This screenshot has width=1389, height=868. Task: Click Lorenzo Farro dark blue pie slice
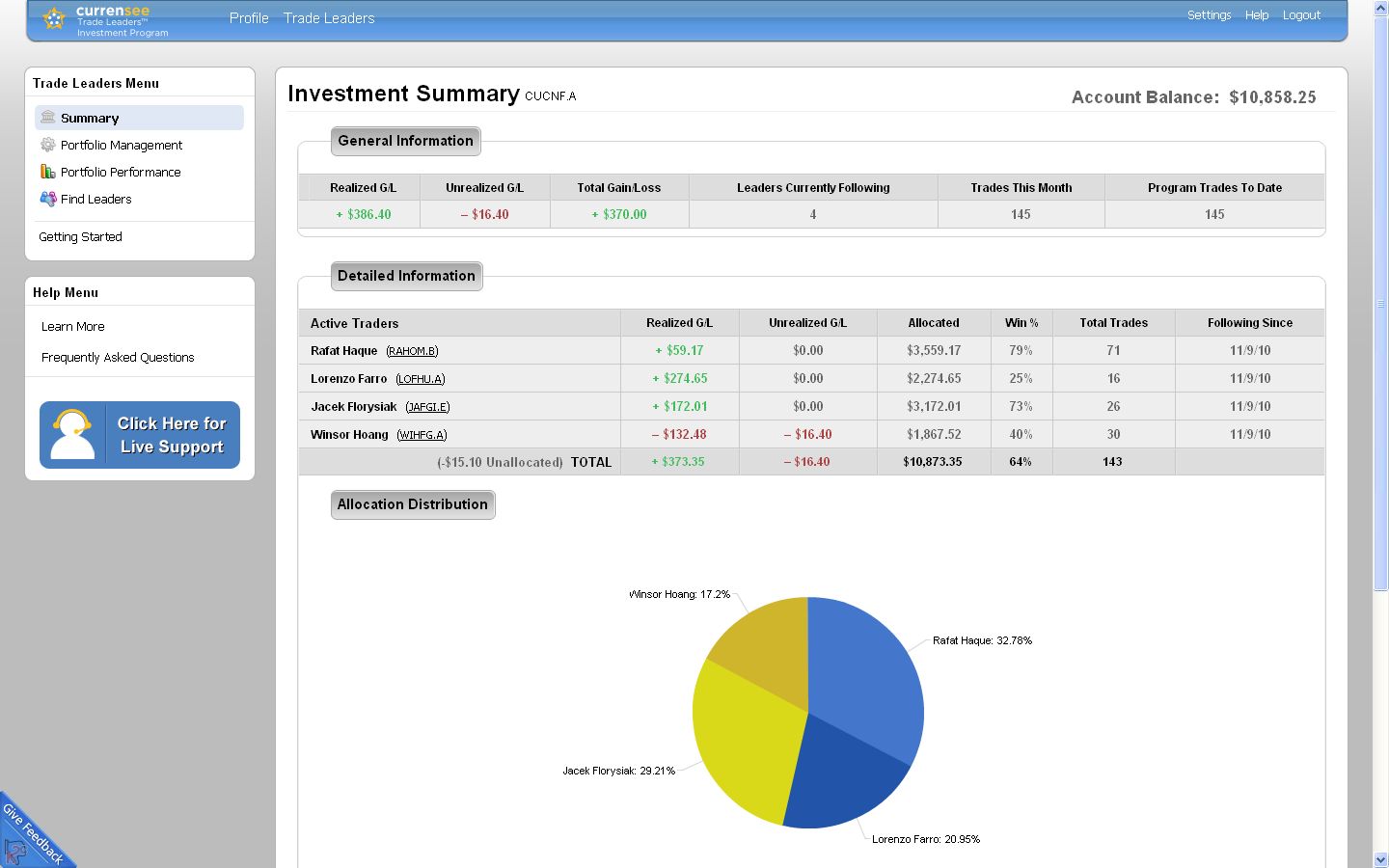(x=844, y=776)
